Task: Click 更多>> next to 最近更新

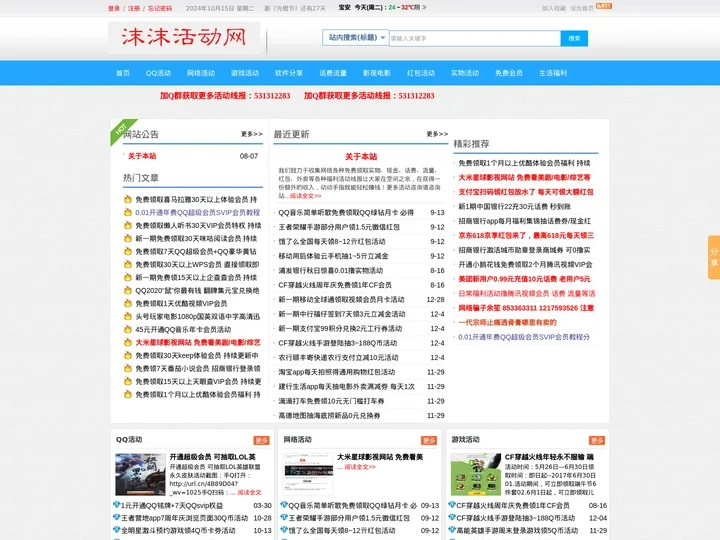Action: 437,134
